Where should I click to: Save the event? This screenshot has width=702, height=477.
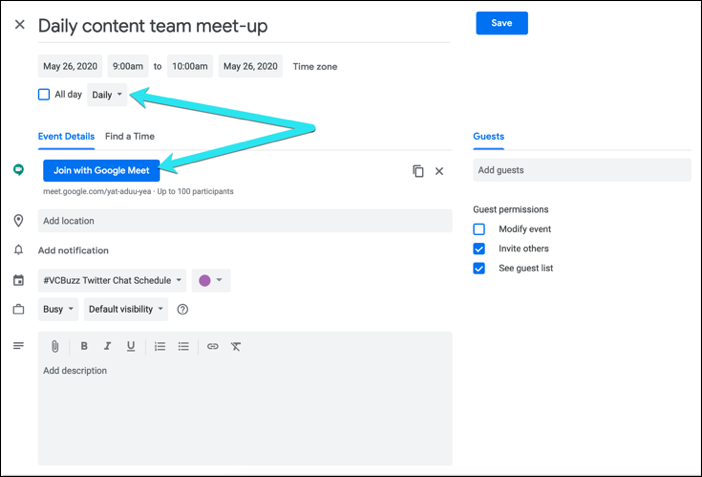(502, 23)
